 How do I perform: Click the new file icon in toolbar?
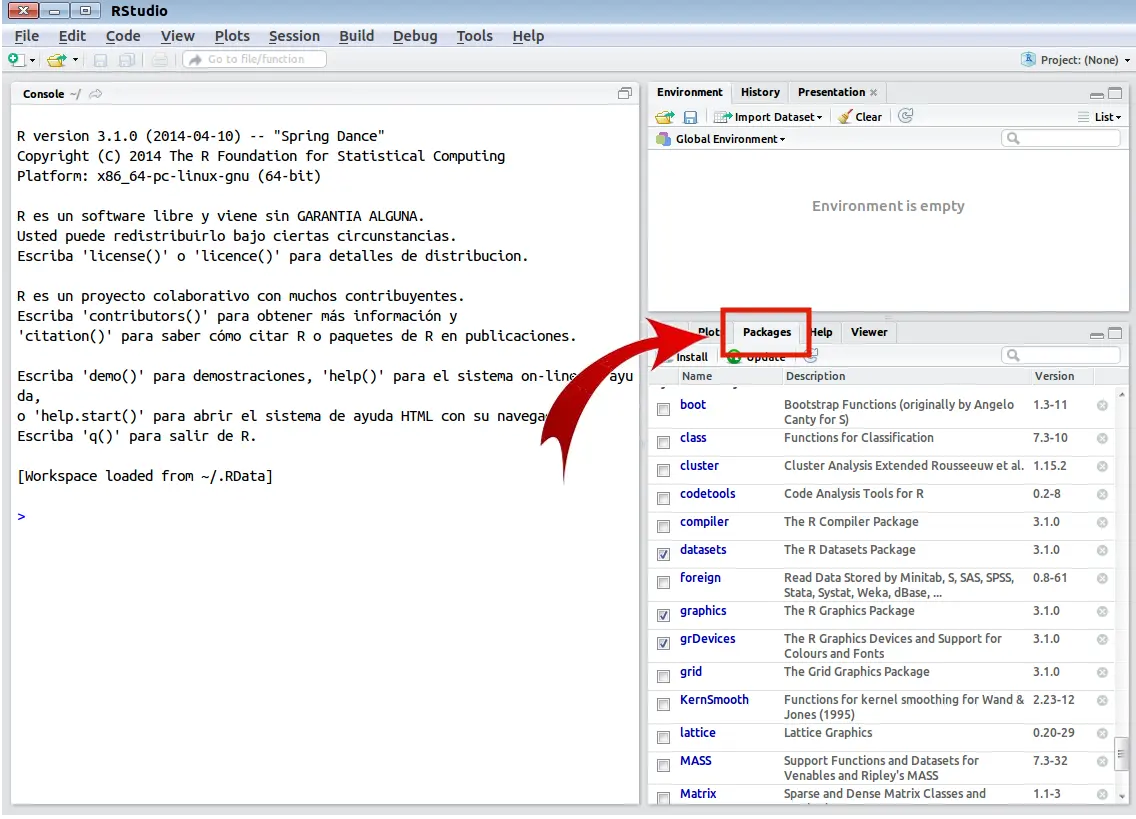tap(16, 60)
